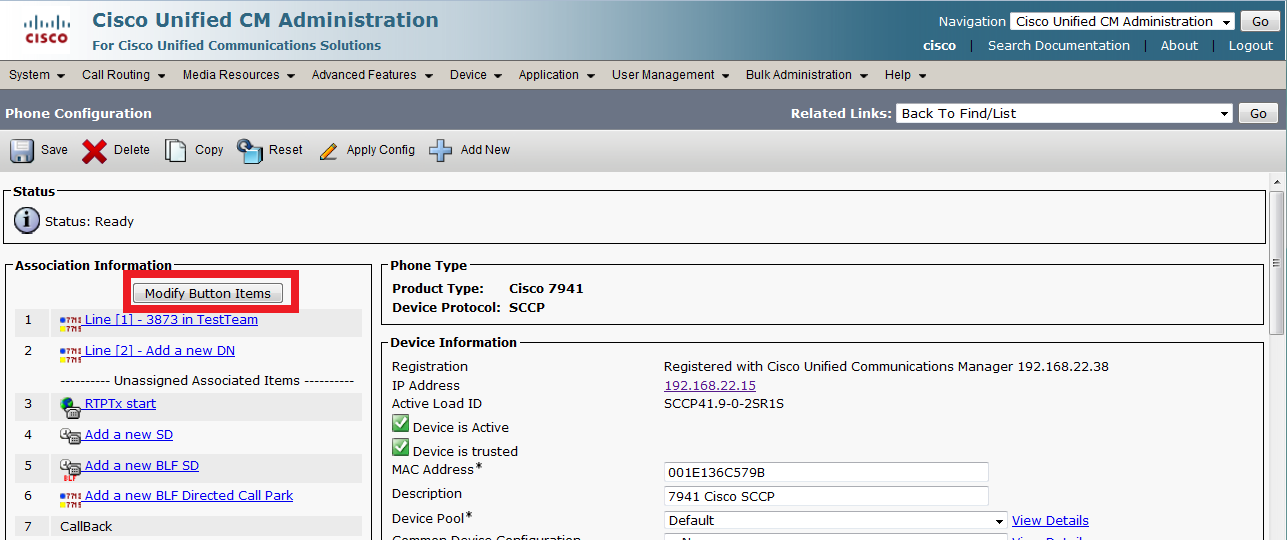The height and width of the screenshot is (540, 1287).
Task: Click the RTPTx start service icon
Action: coord(70,406)
